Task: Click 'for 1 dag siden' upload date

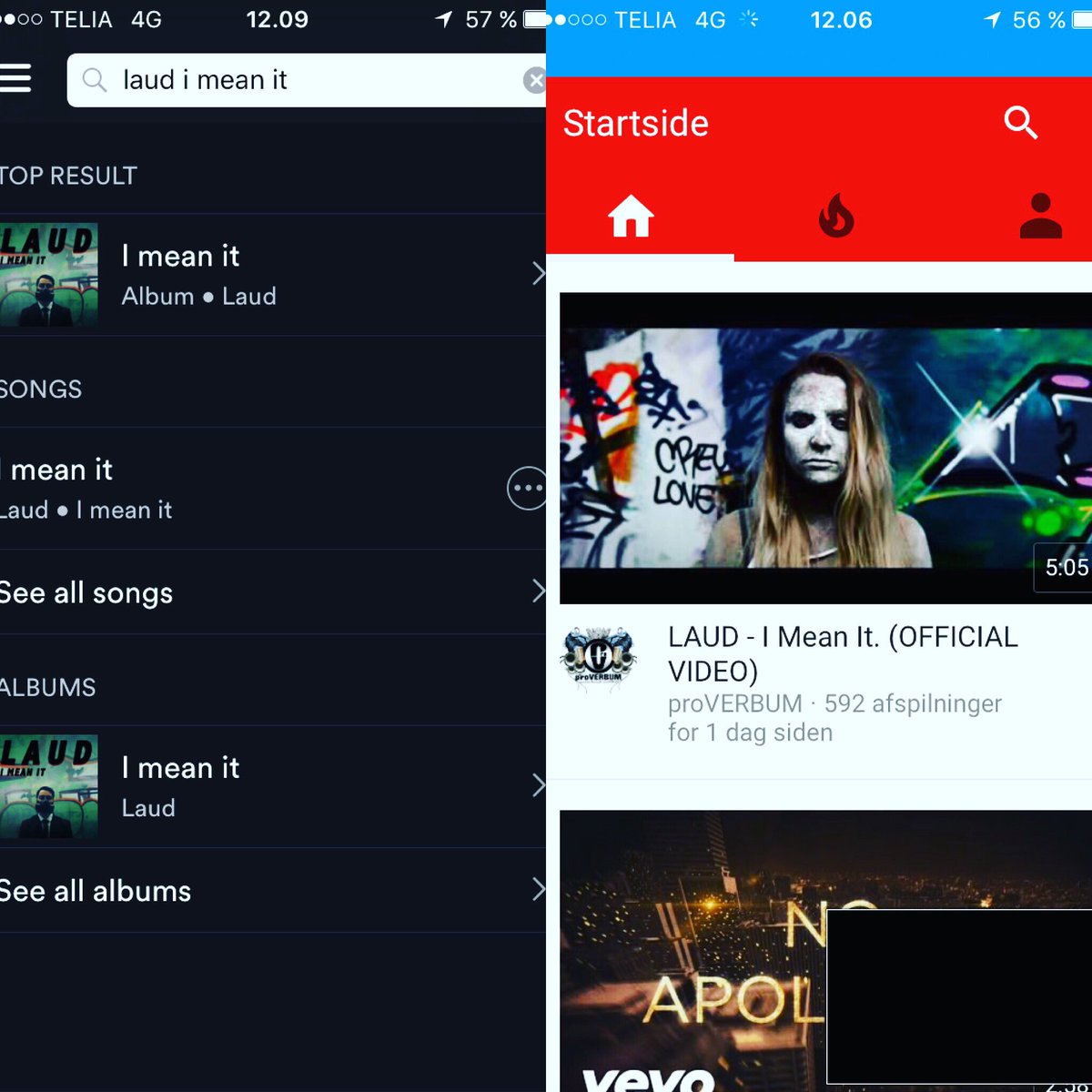Action: click(x=750, y=733)
